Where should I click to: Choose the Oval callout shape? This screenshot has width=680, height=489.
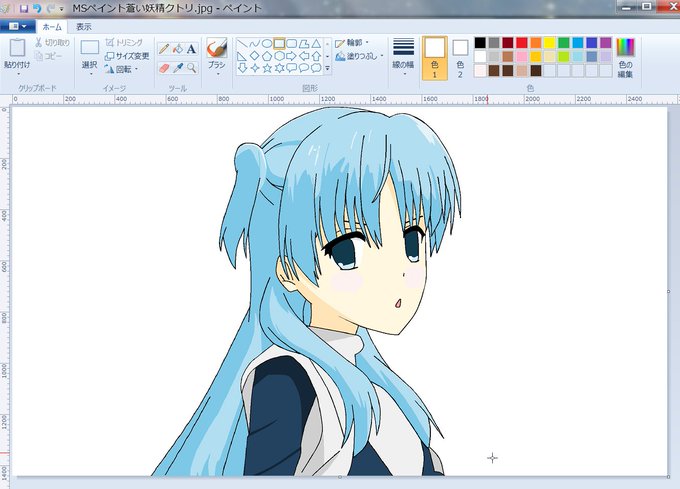pyautogui.click(x=304, y=68)
